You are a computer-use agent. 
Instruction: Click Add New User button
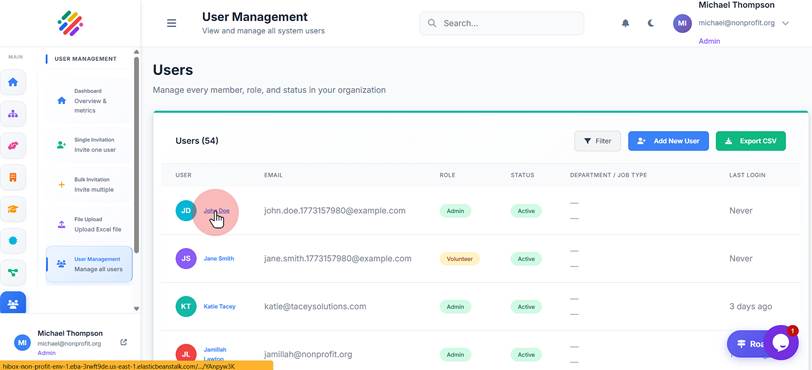(x=668, y=141)
